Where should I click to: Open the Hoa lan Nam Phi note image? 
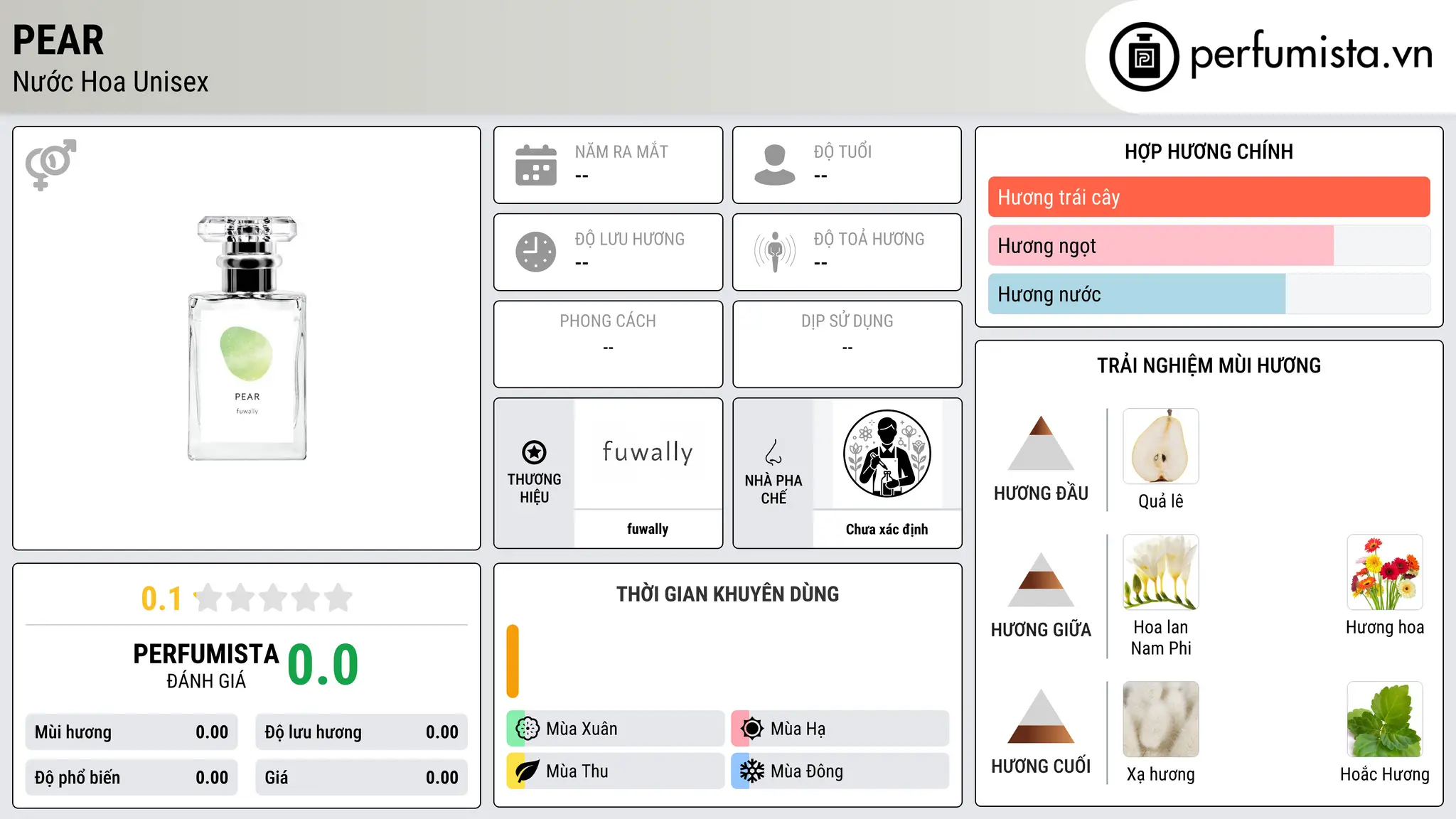1161,572
